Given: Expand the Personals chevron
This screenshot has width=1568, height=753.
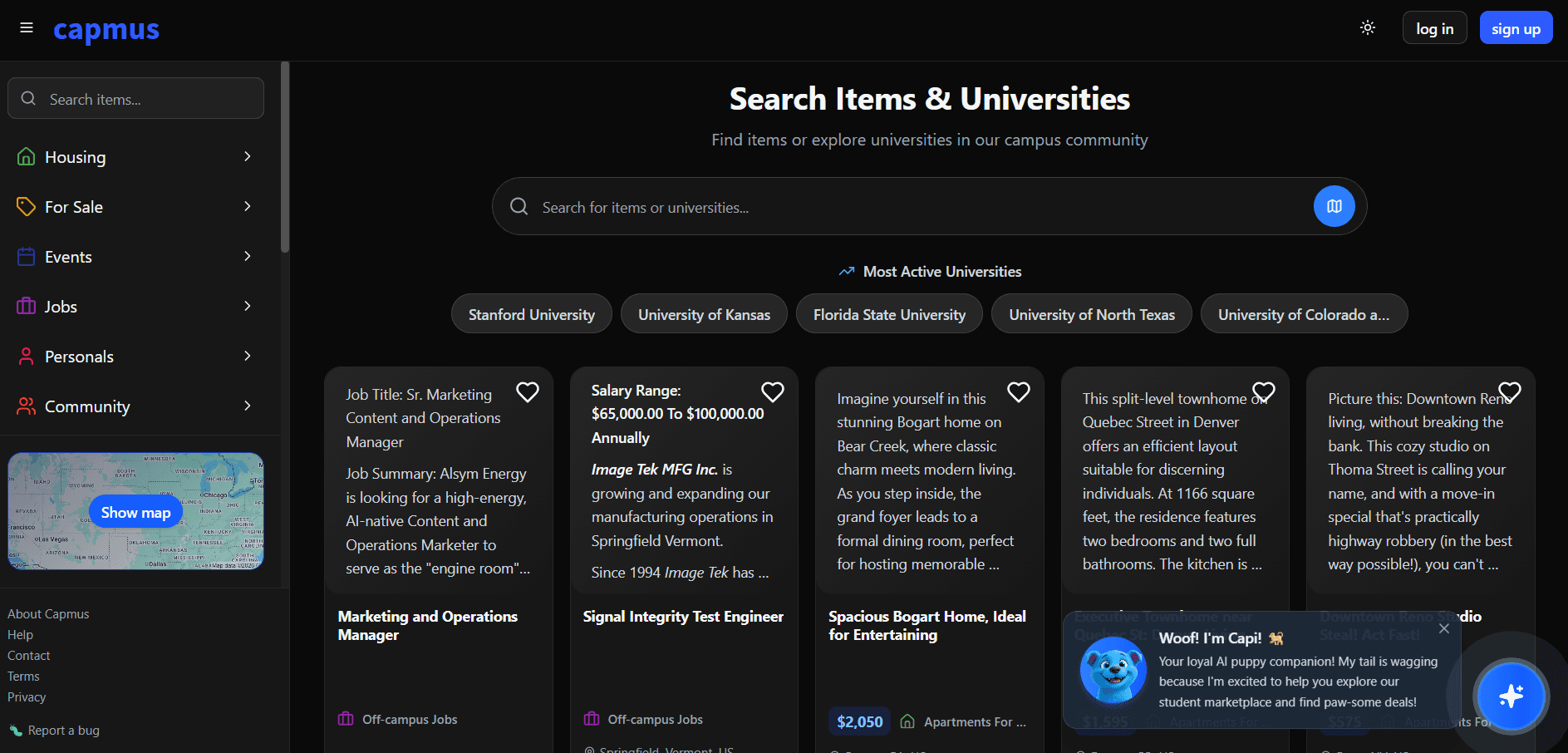Looking at the screenshot, I should click(x=248, y=356).
